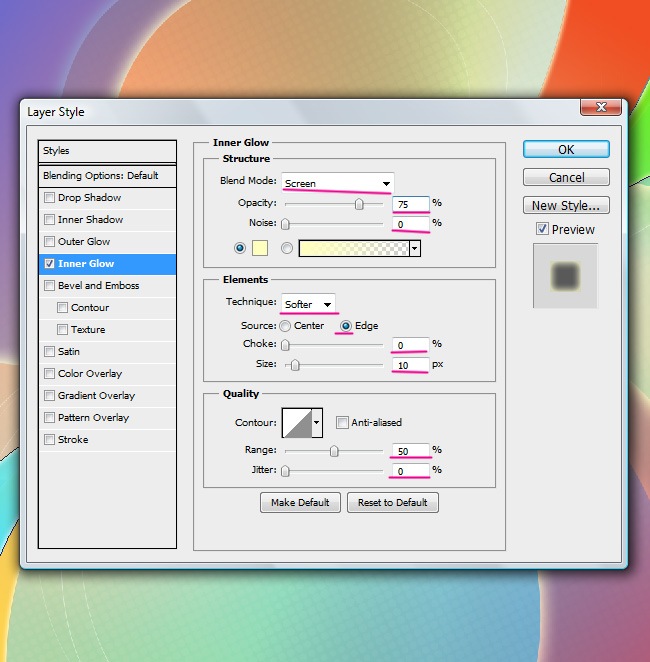Viewport: 650px width, 662px height.
Task: Select Bevel and Emboss in styles list
Action: [98, 286]
